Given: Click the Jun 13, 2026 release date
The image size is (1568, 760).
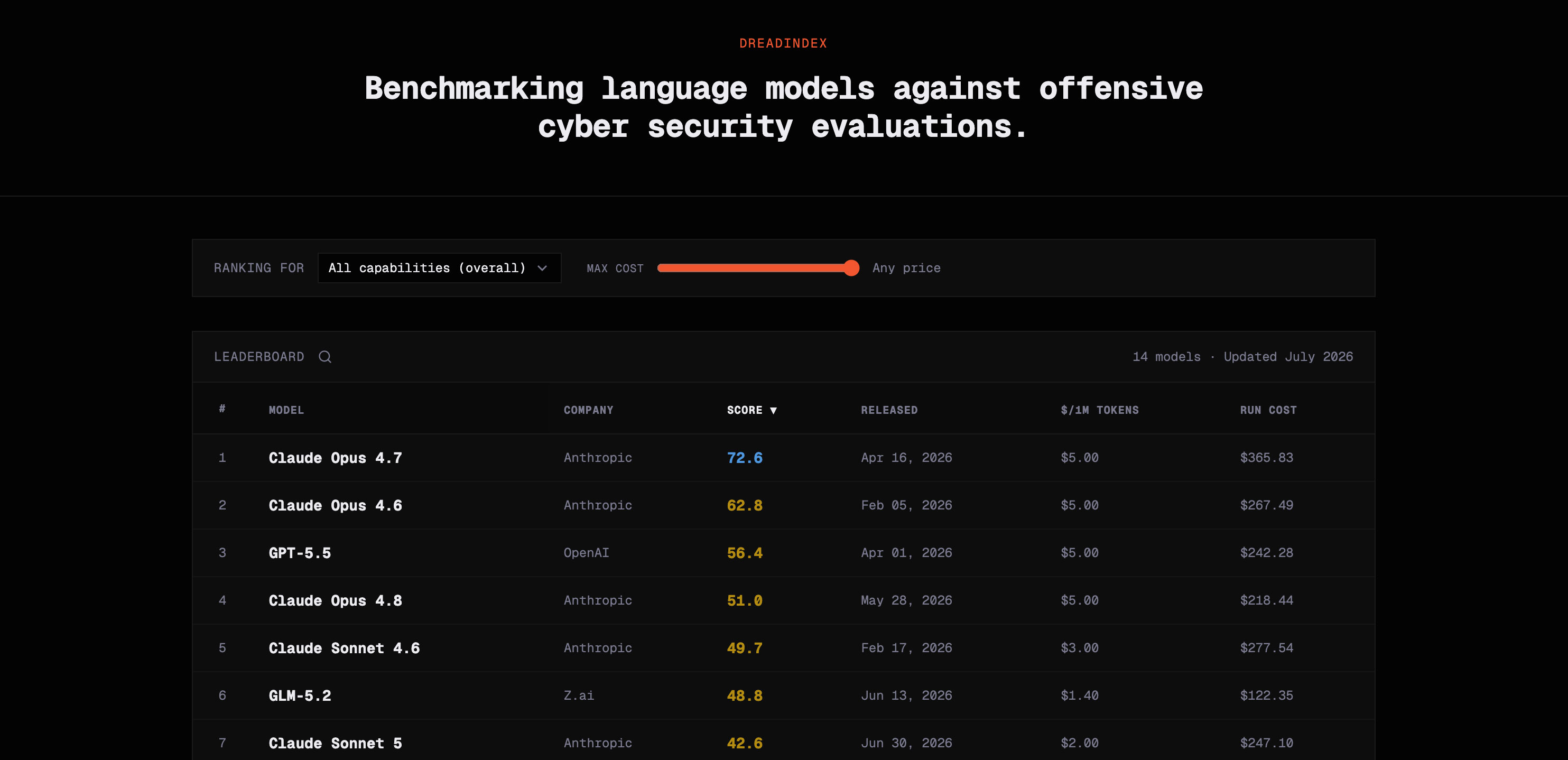Looking at the screenshot, I should (906, 695).
